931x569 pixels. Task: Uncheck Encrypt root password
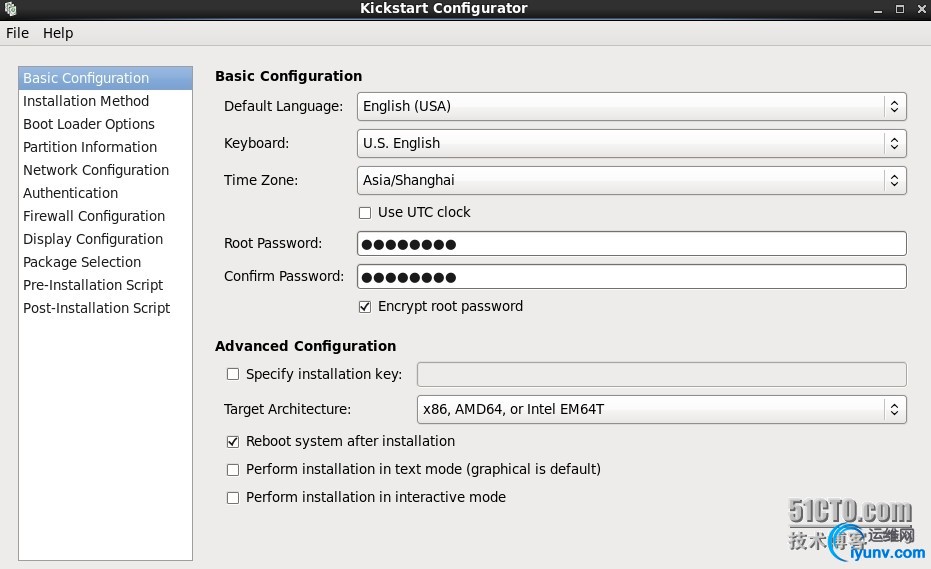pos(365,306)
